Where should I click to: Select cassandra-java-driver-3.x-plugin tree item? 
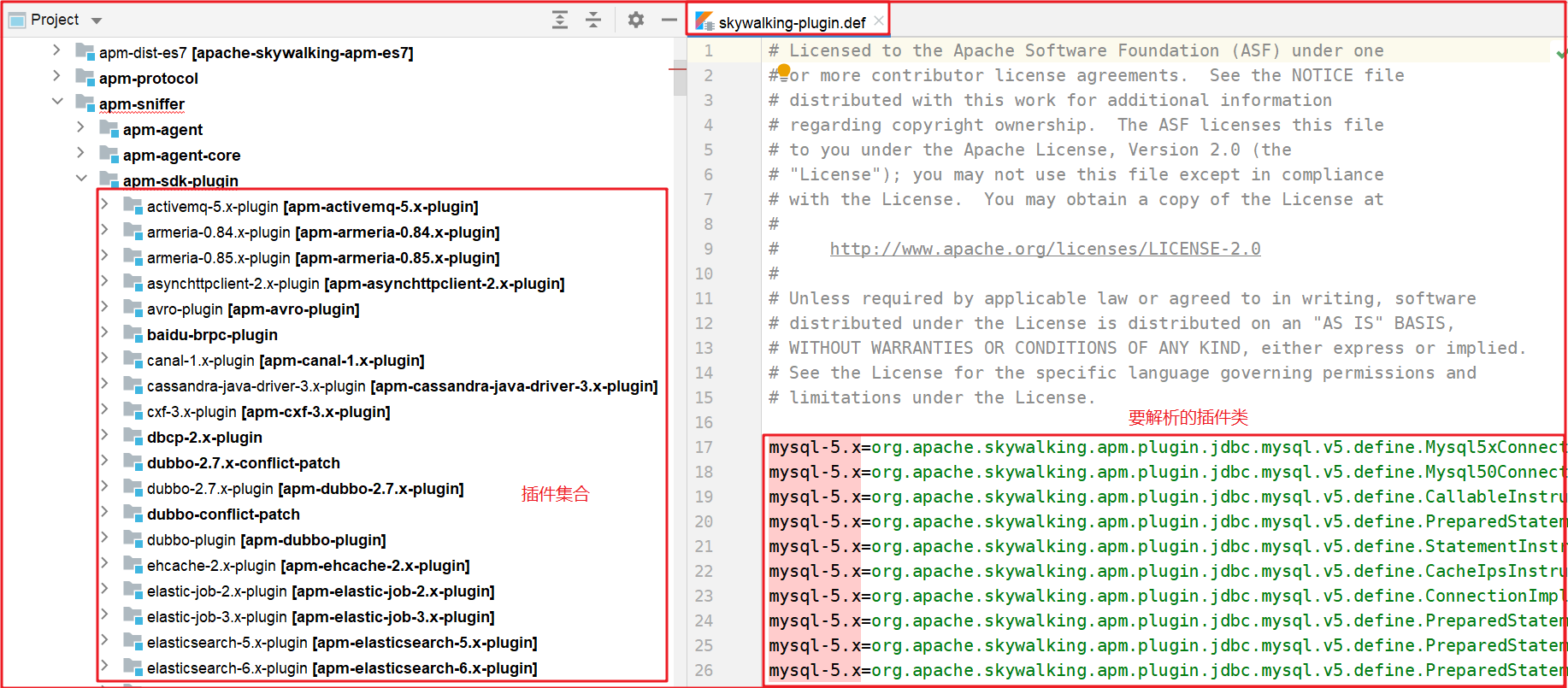[x=402, y=386]
